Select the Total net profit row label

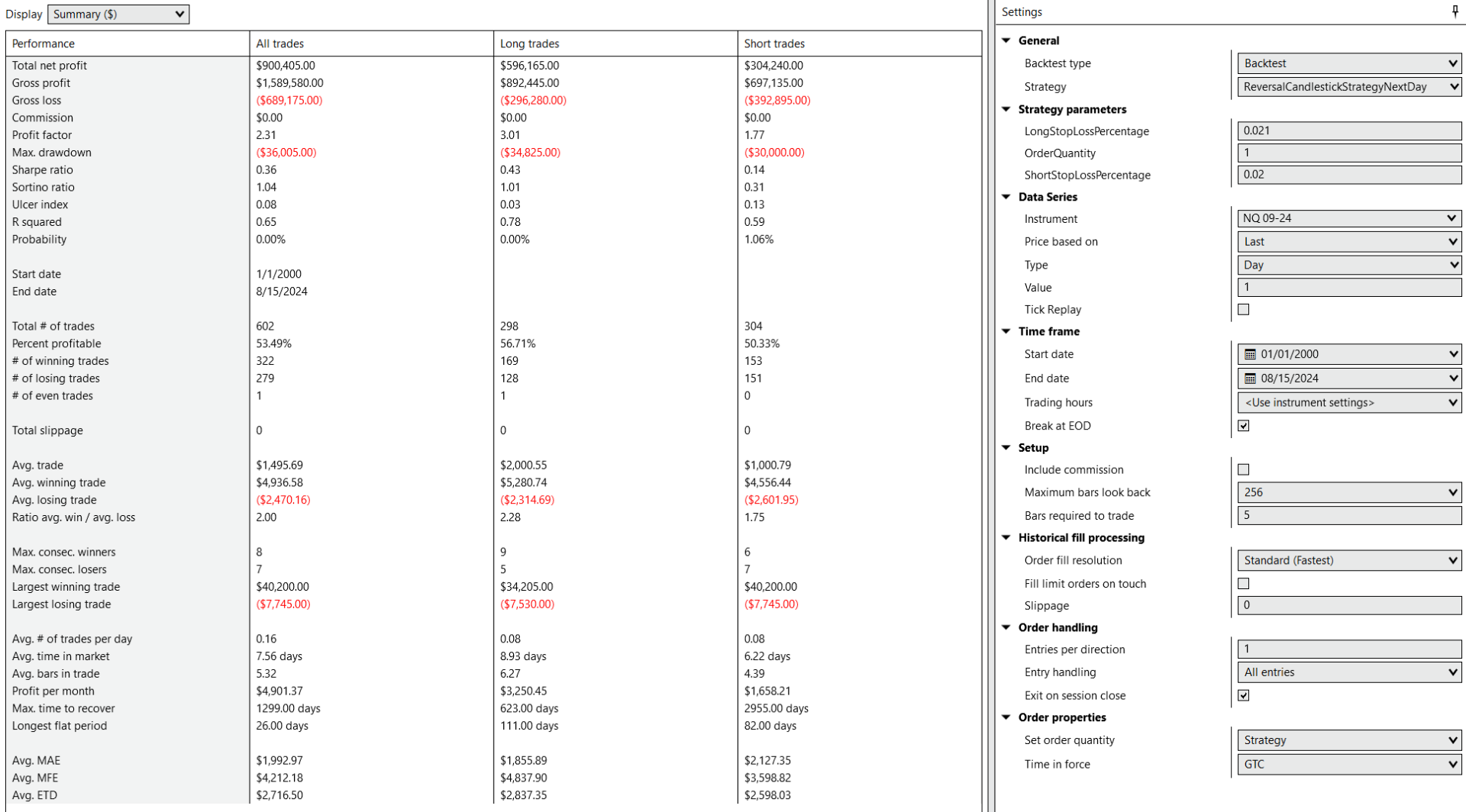click(50, 66)
